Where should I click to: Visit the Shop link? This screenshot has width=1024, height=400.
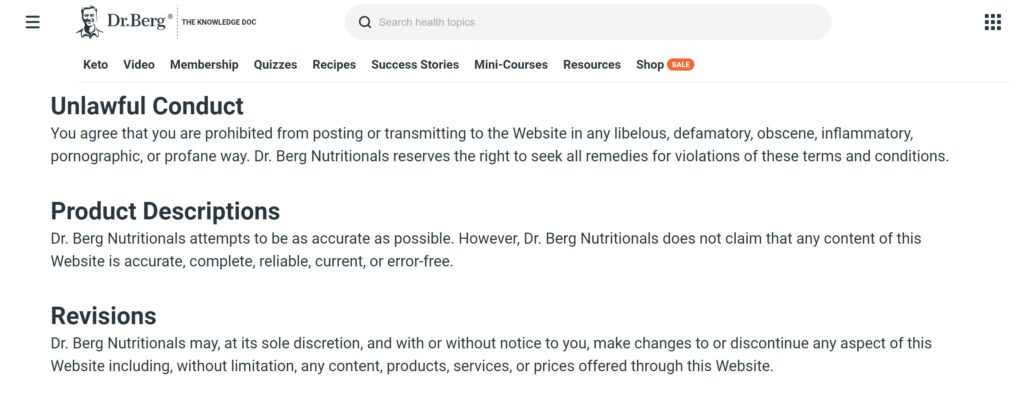(649, 65)
